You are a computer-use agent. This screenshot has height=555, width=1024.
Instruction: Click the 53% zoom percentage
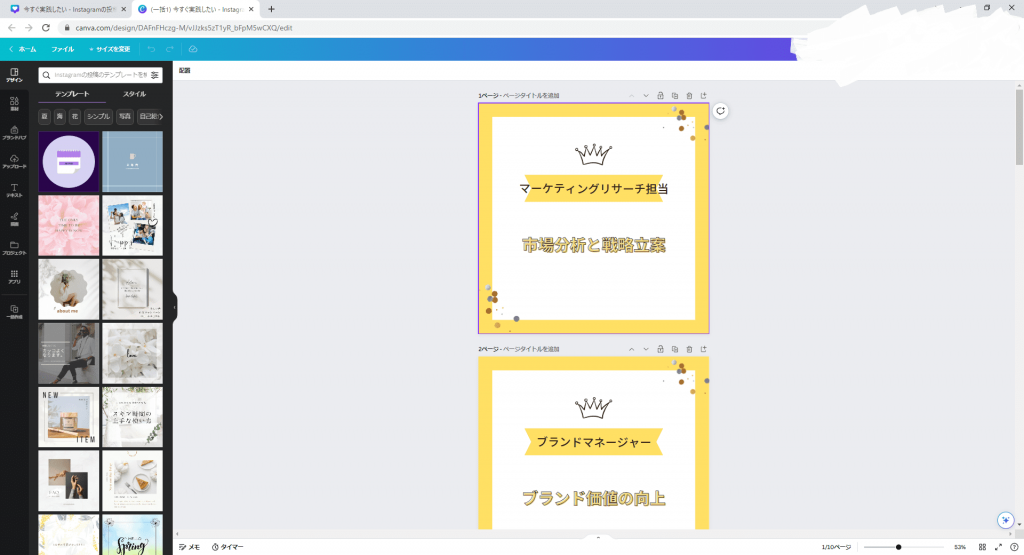960,547
